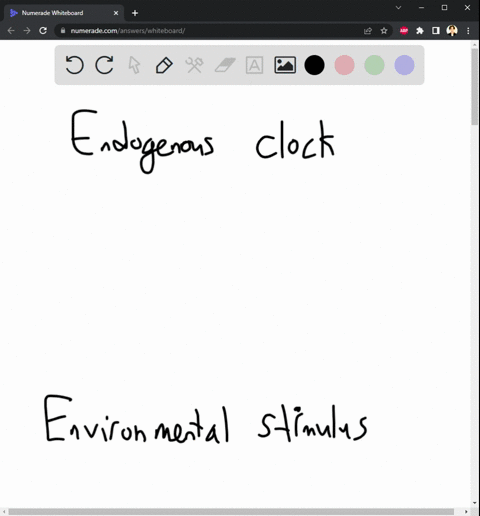The height and width of the screenshot is (516, 480).
Task: Bookmark this page with star
Action: 384,31
